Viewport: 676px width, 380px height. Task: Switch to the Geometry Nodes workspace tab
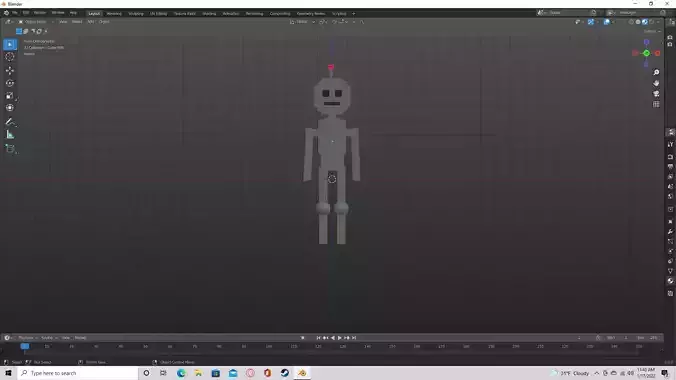(311, 13)
